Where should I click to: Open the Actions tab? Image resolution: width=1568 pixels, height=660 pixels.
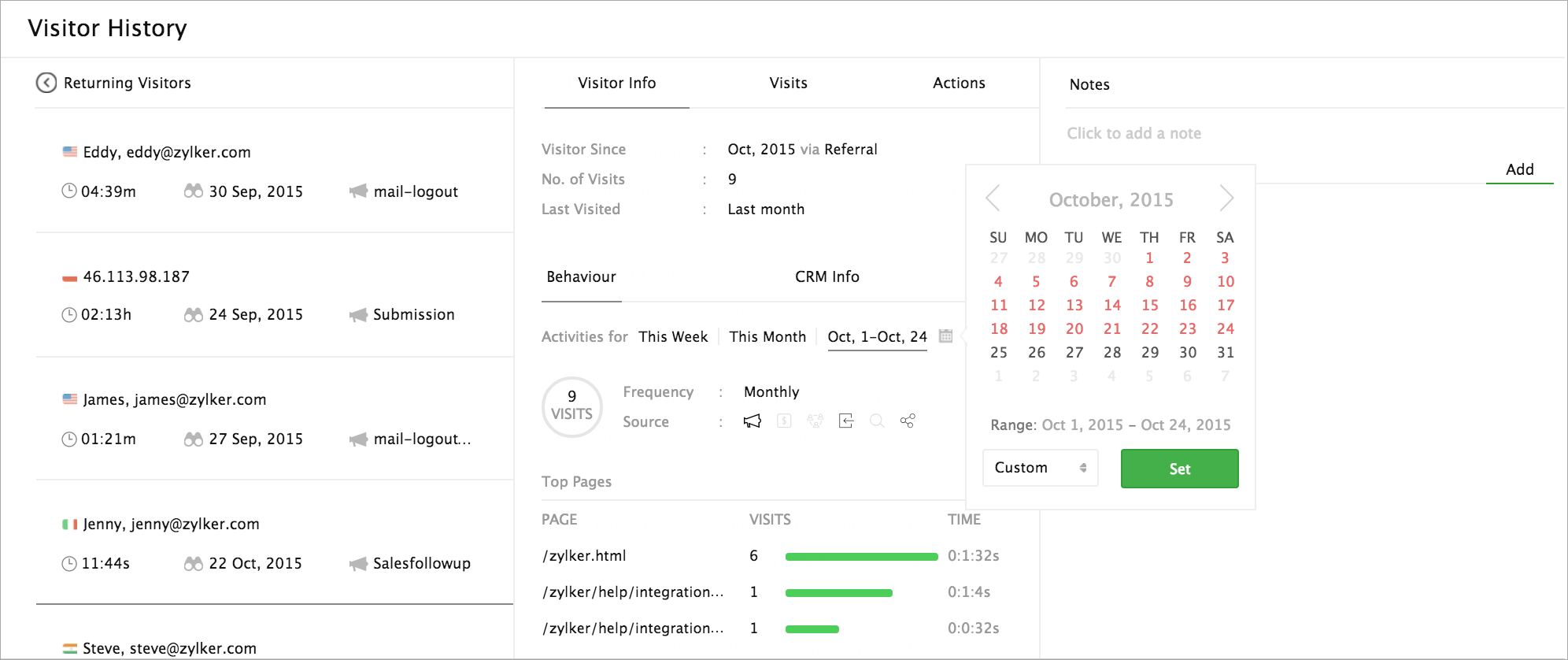pyautogui.click(x=959, y=83)
